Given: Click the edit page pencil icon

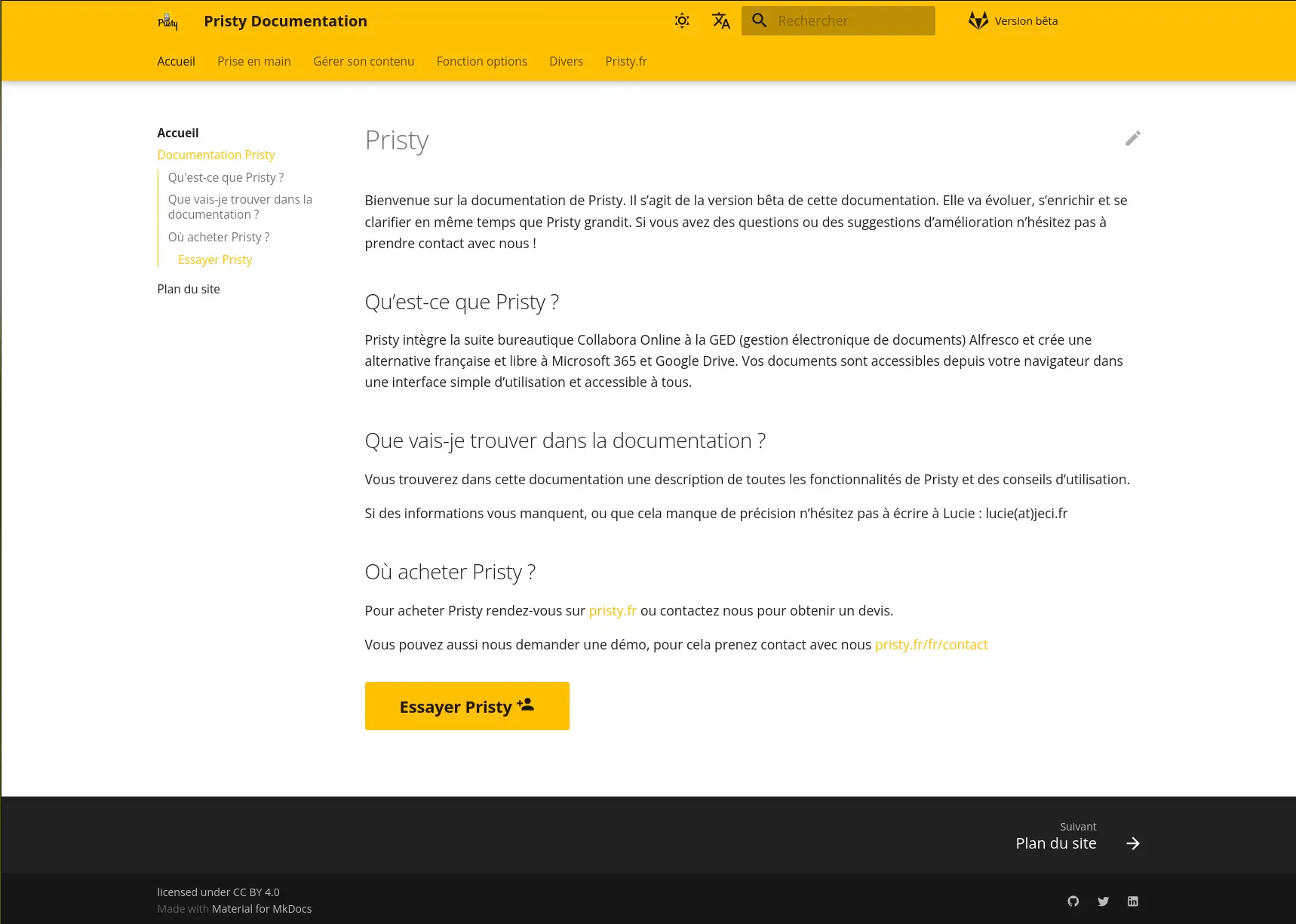Looking at the screenshot, I should click(1132, 138).
